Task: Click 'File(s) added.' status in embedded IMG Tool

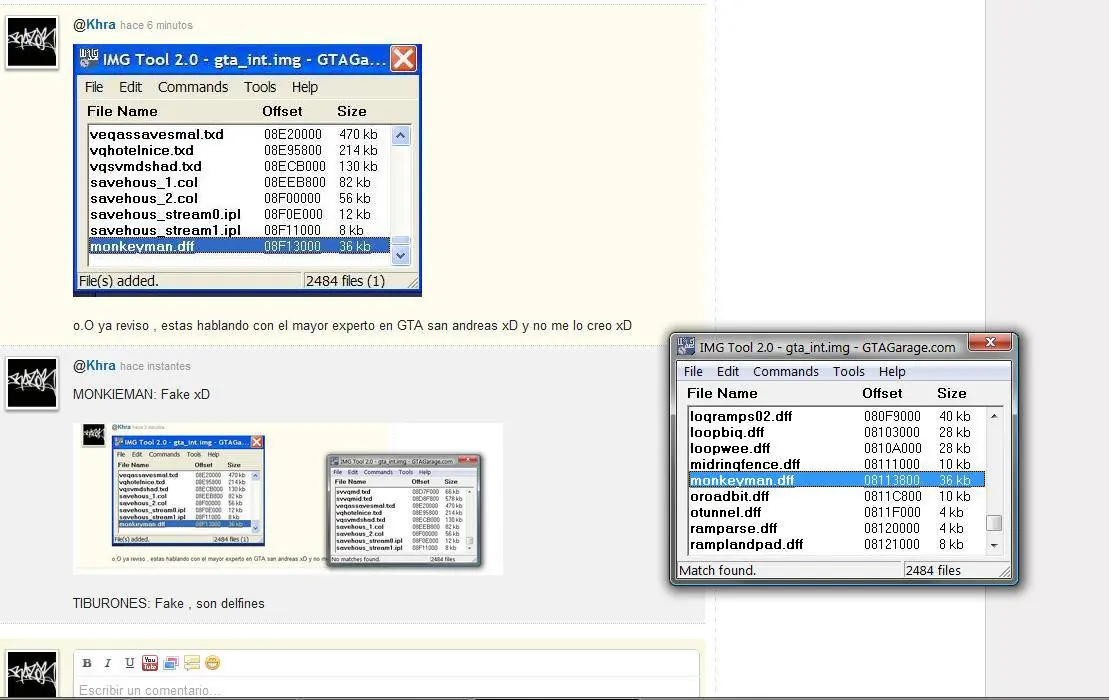Action: coord(119,281)
